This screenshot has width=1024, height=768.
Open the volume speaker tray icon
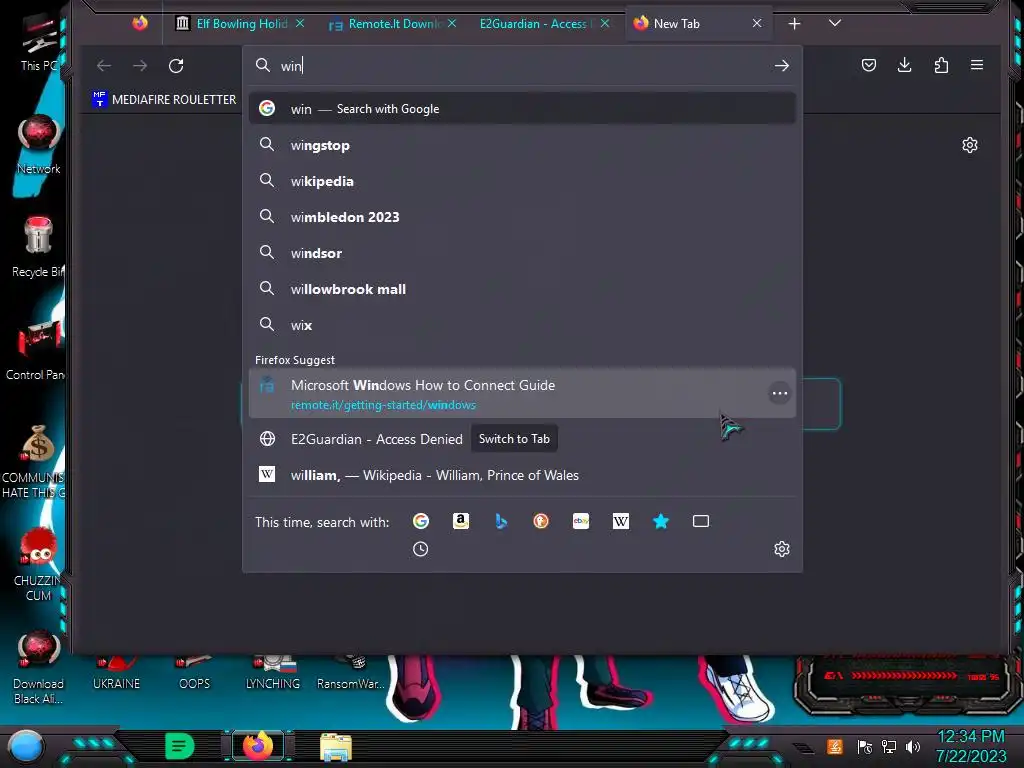click(x=913, y=746)
